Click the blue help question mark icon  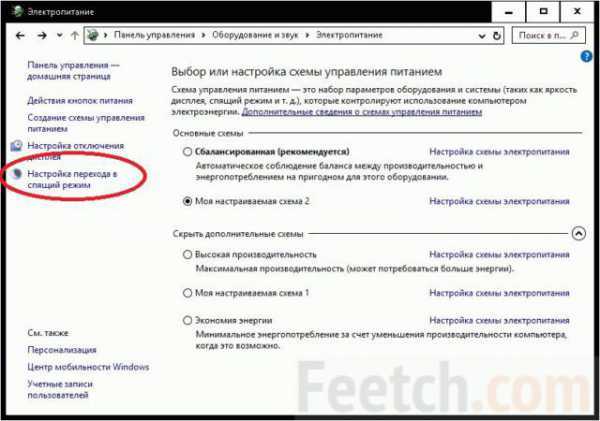(x=586, y=57)
